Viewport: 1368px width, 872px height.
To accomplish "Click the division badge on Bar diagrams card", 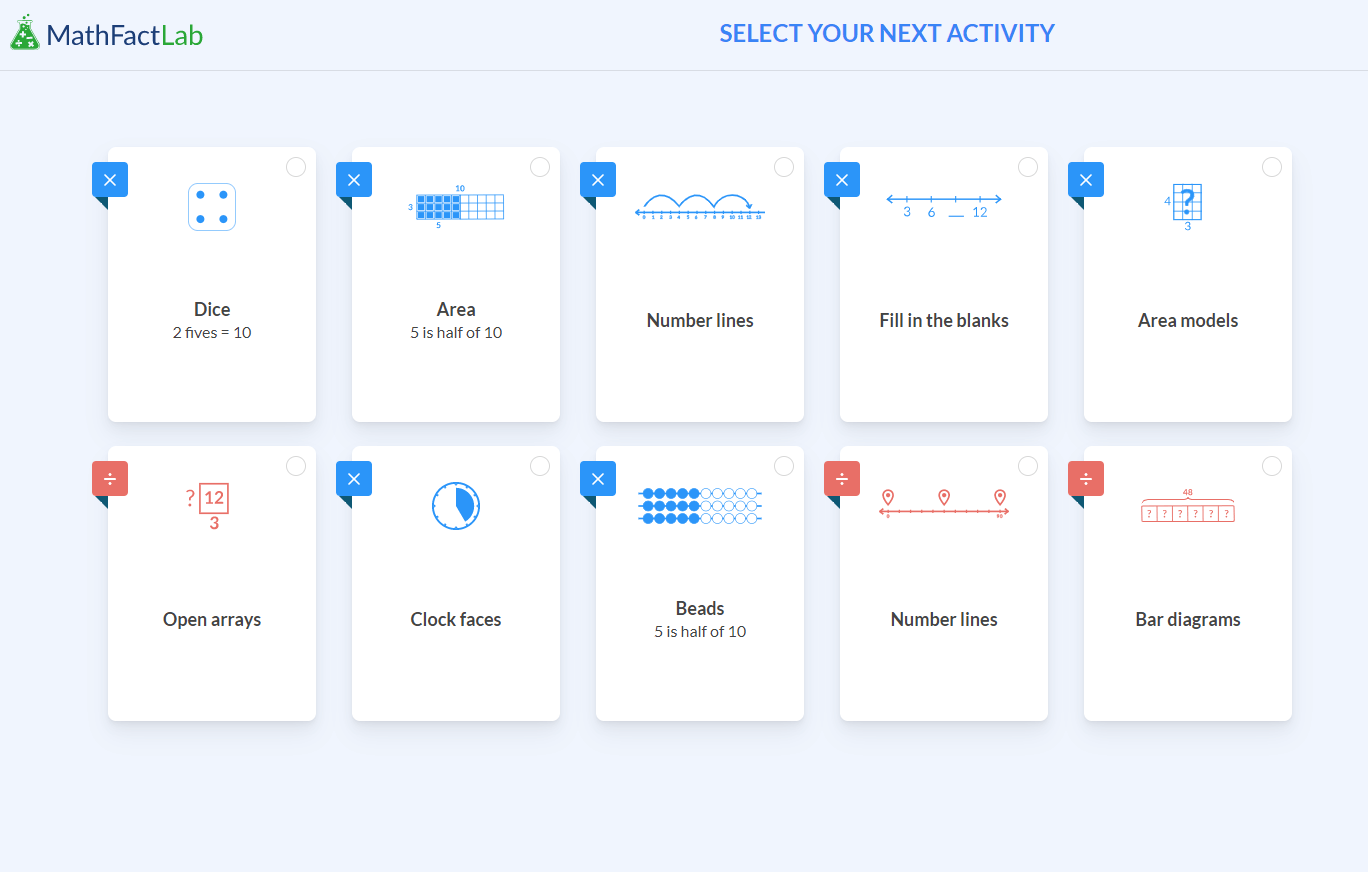I will tap(1086, 479).
